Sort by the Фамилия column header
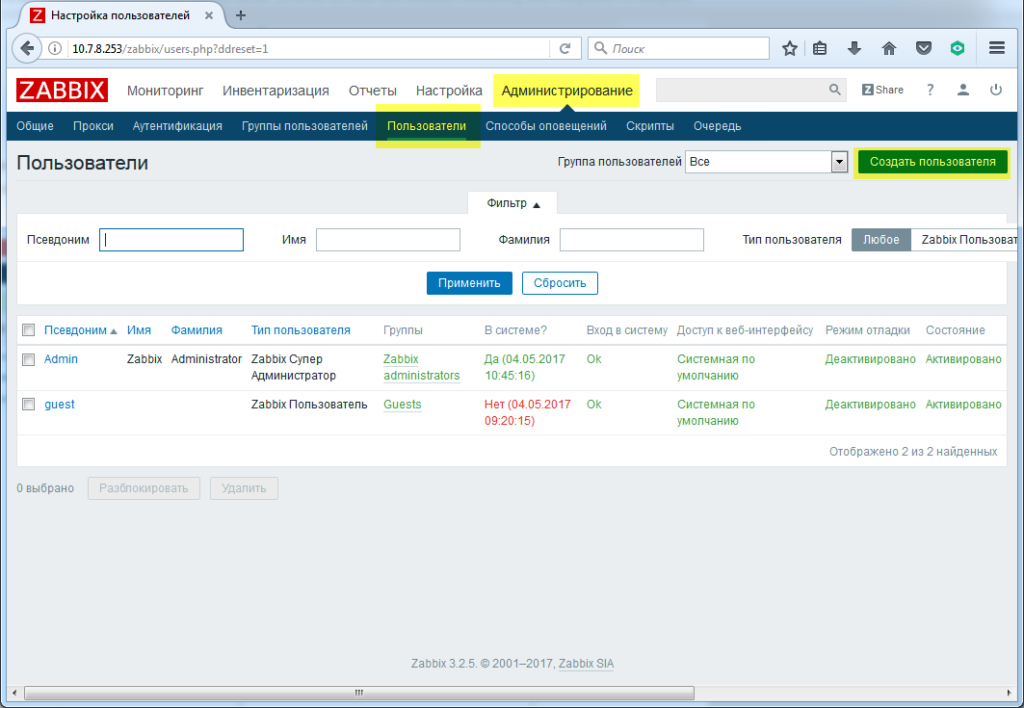The image size is (1024, 708). (x=197, y=330)
